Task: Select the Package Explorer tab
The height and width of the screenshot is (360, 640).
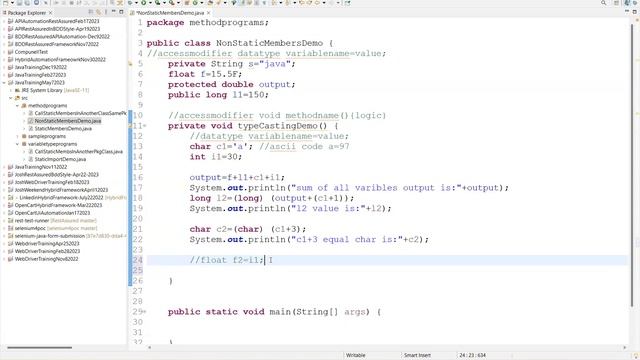Action: click(x=27, y=13)
